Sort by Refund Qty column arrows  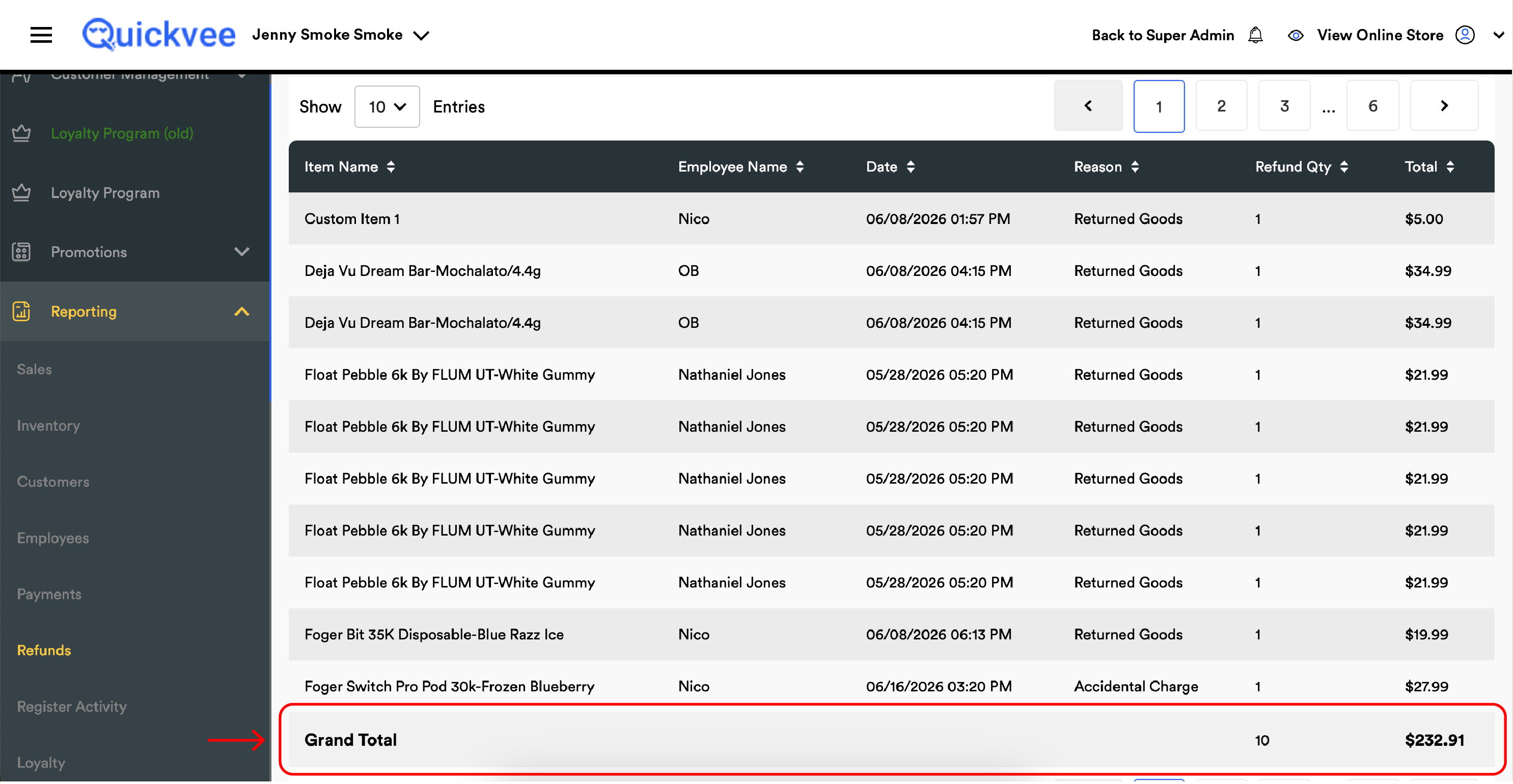[1344, 167]
